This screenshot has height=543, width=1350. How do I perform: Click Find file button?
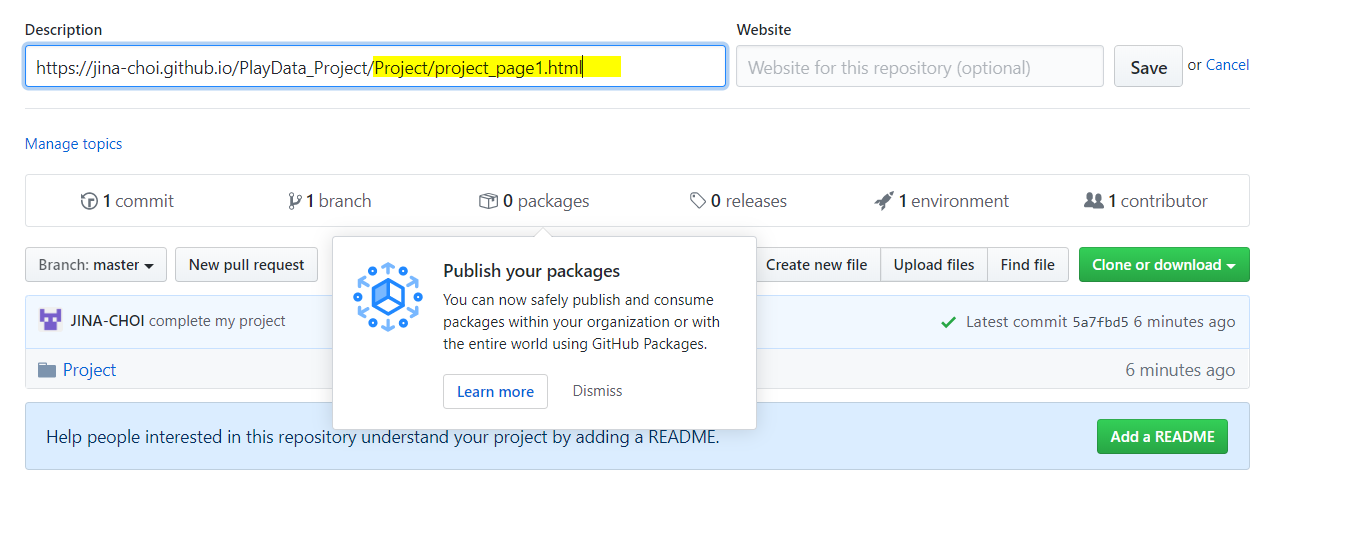pyautogui.click(x=1028, y=265)
